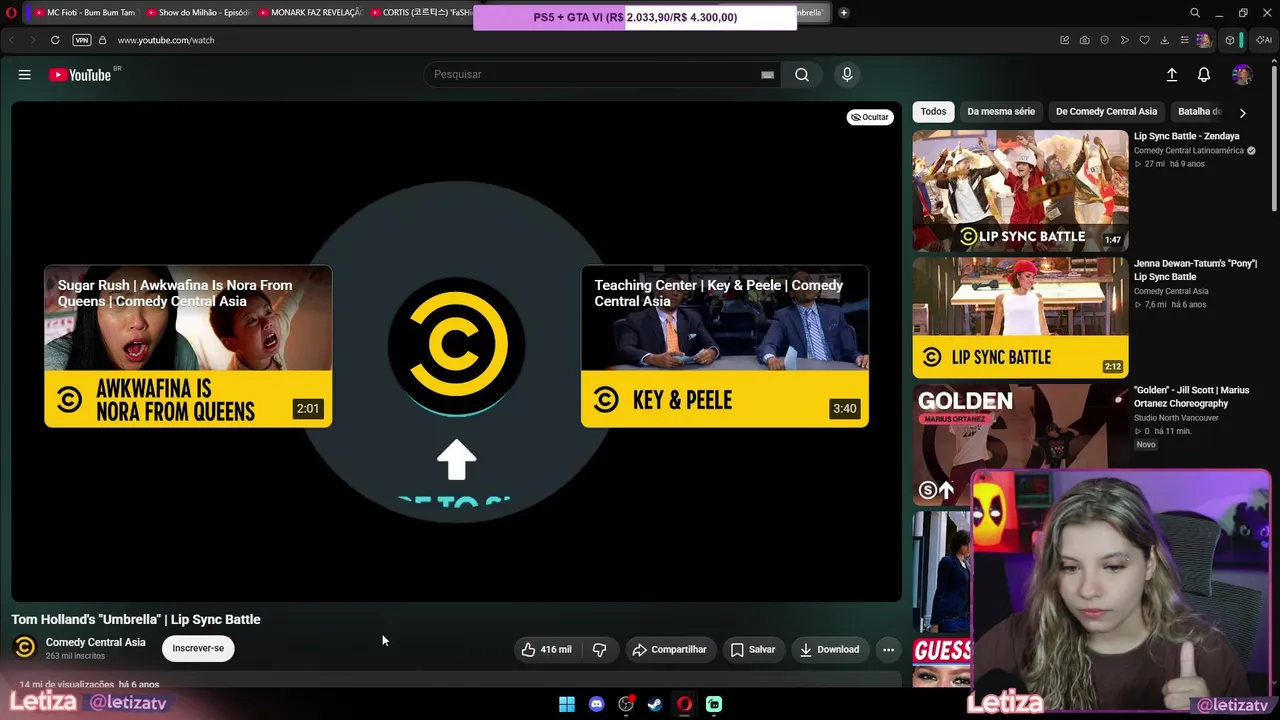Open Lip Sync Battle - Zendaya title

tap(1186, 136)
